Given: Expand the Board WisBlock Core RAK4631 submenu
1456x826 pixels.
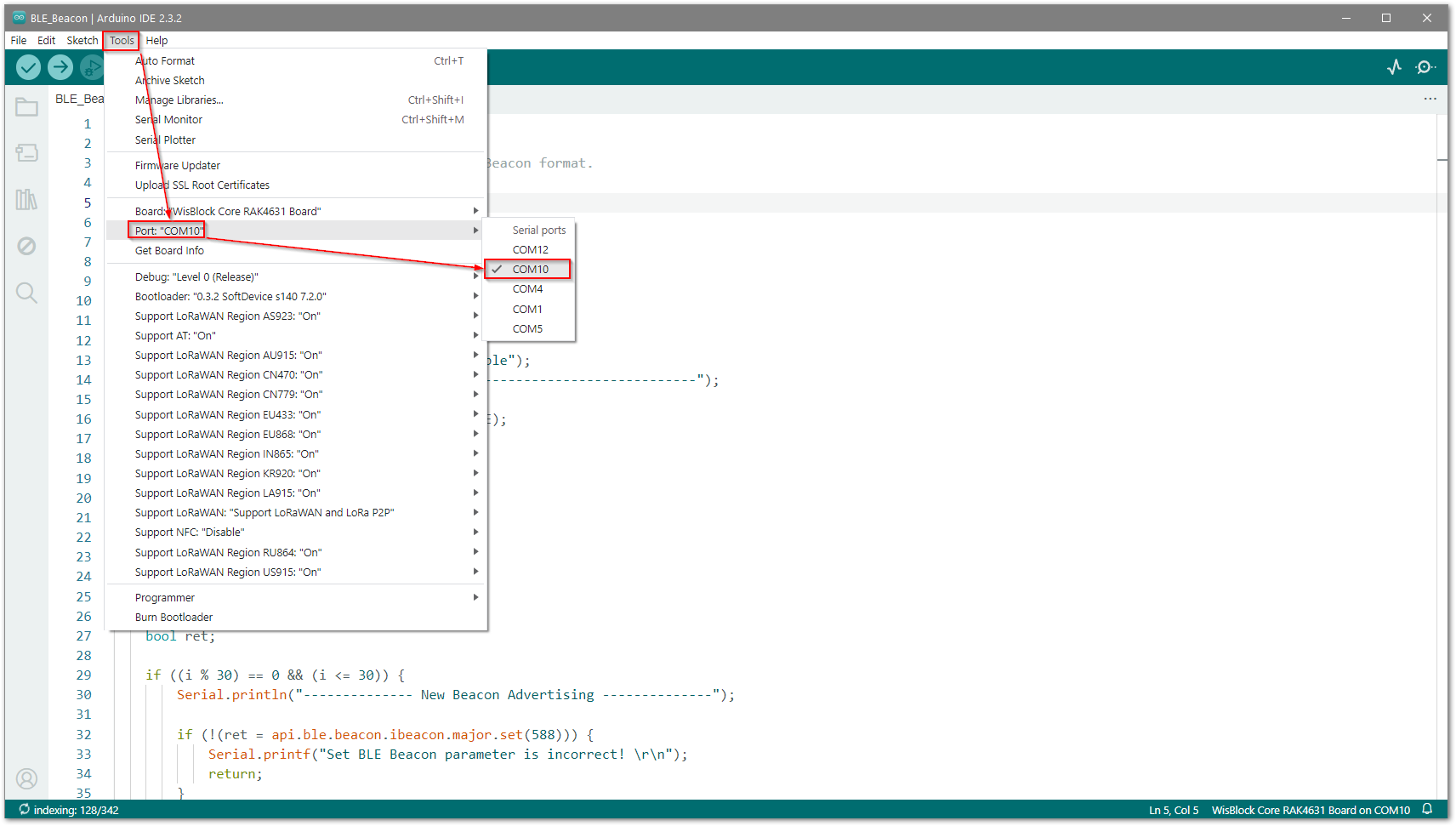Looking at the screenshot, I should [x=295, y=211].
